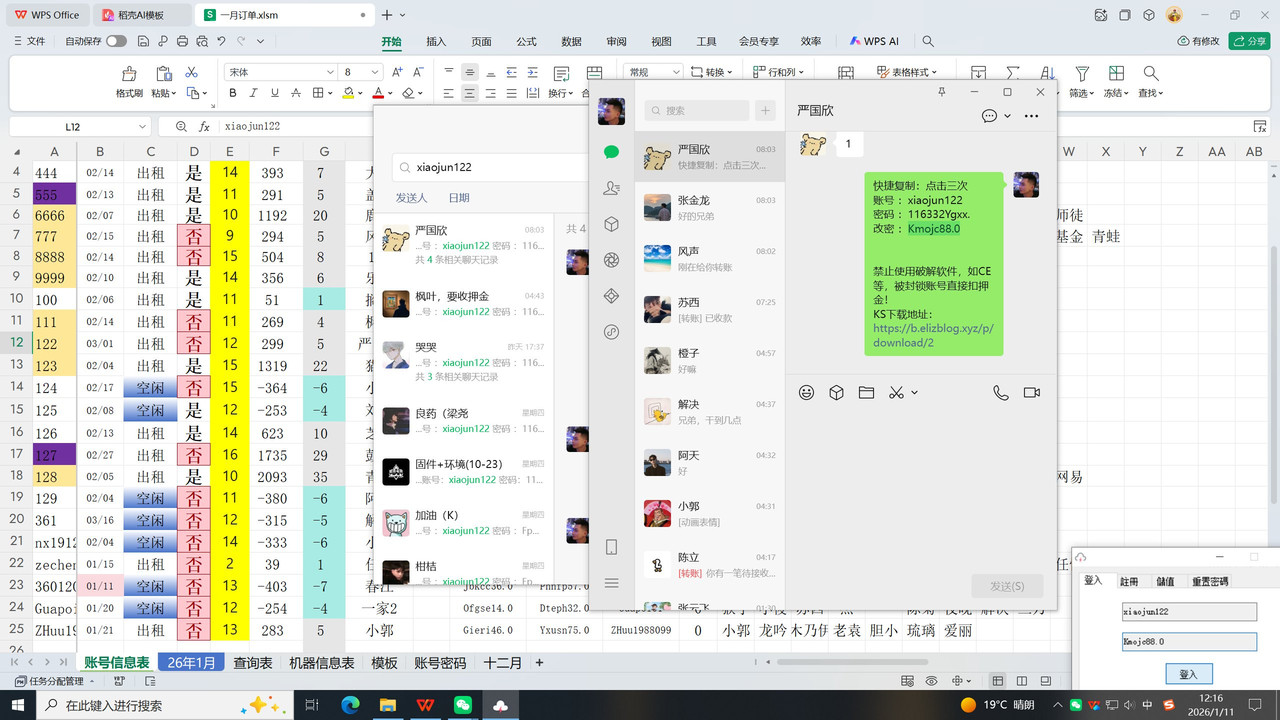Click the yellow fill color swatch icon
Screen dimensions: 1280x720
coord(348,93)
